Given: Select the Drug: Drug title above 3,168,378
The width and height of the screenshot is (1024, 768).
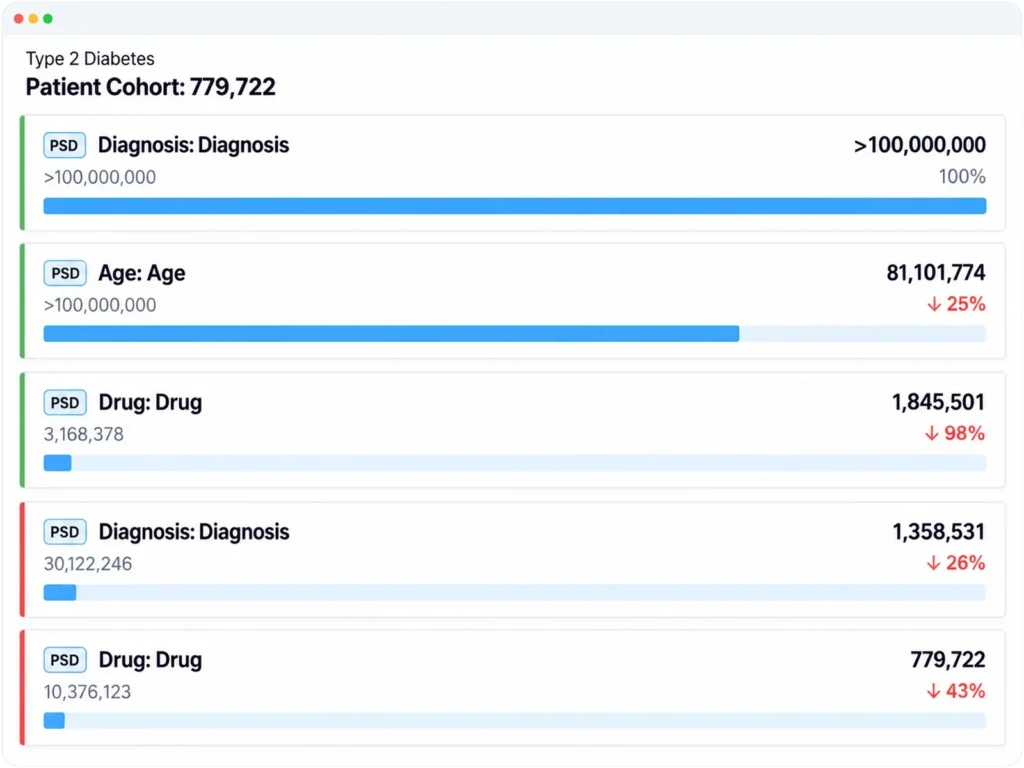Looking at the screenshot, I should click(150, 402).
